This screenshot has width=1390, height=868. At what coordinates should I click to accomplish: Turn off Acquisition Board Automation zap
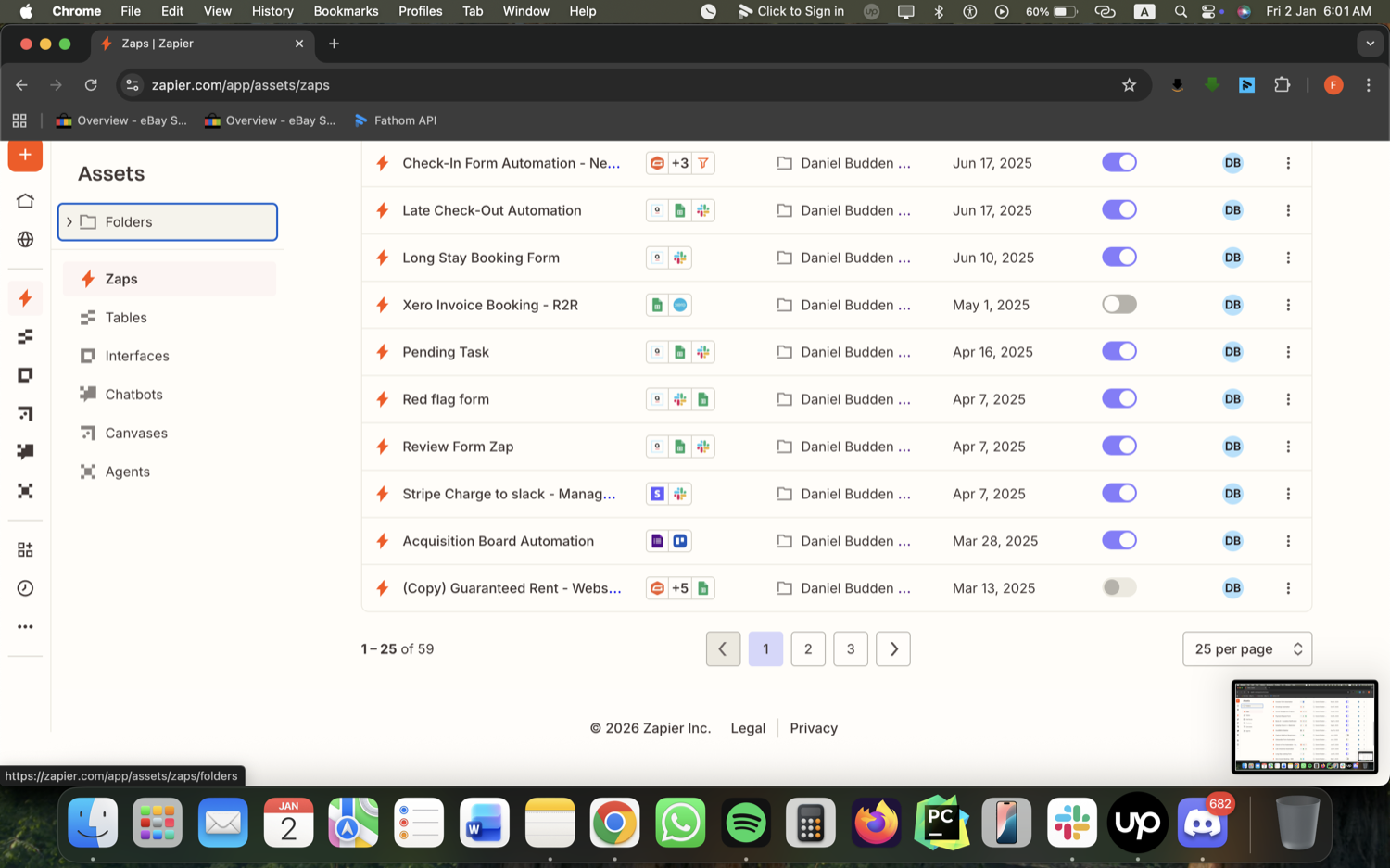pyautogui.click(x=1119, y=540)
